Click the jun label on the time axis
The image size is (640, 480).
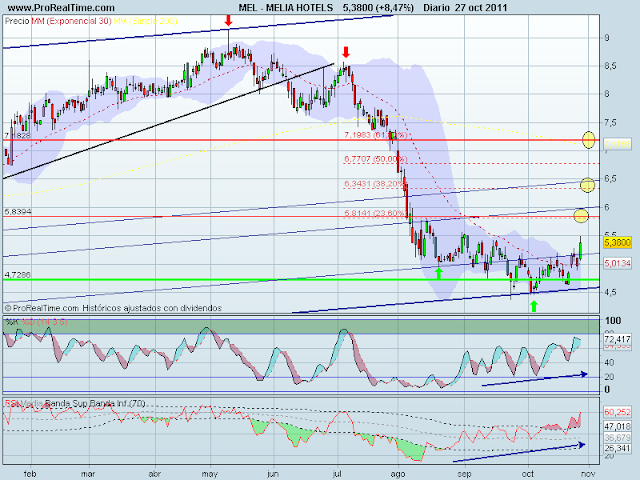click(x=273, y=474)
